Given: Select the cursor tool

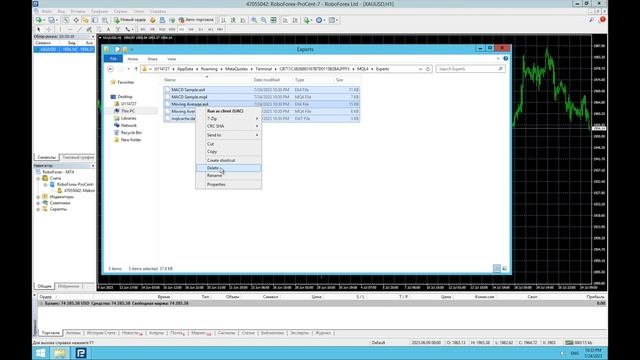Looking at the screenshot, I should [38, 29].
